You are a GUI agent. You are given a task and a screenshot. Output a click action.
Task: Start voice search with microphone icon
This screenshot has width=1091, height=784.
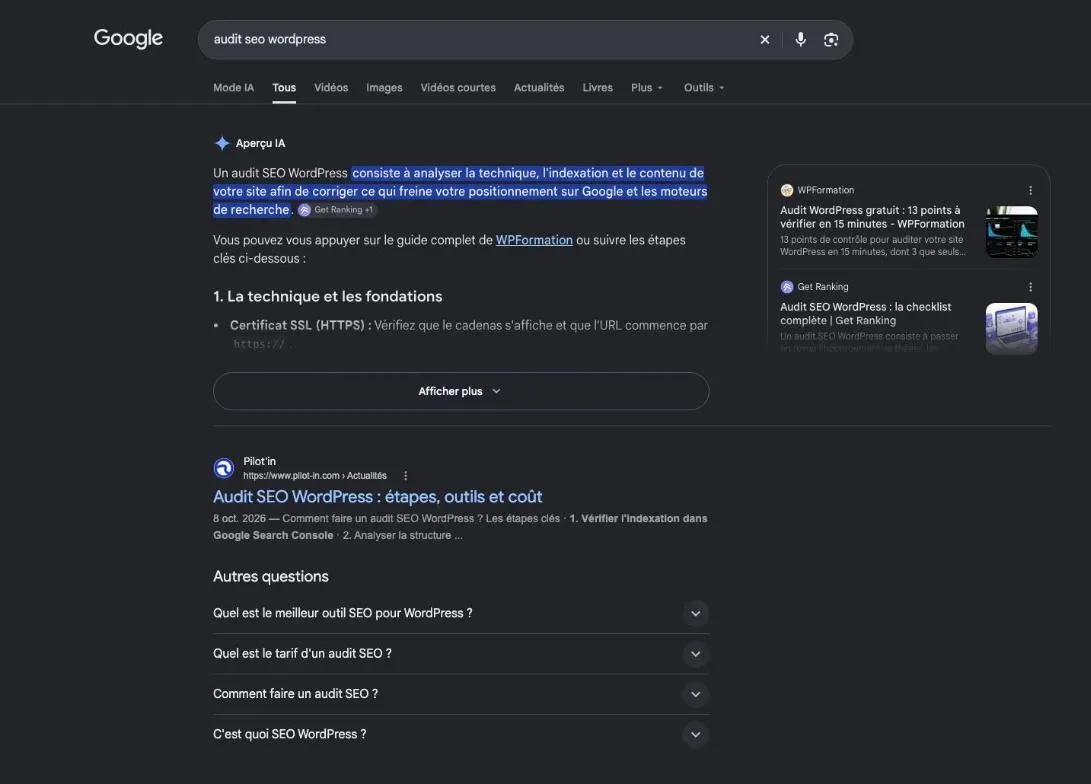[801, 40]
